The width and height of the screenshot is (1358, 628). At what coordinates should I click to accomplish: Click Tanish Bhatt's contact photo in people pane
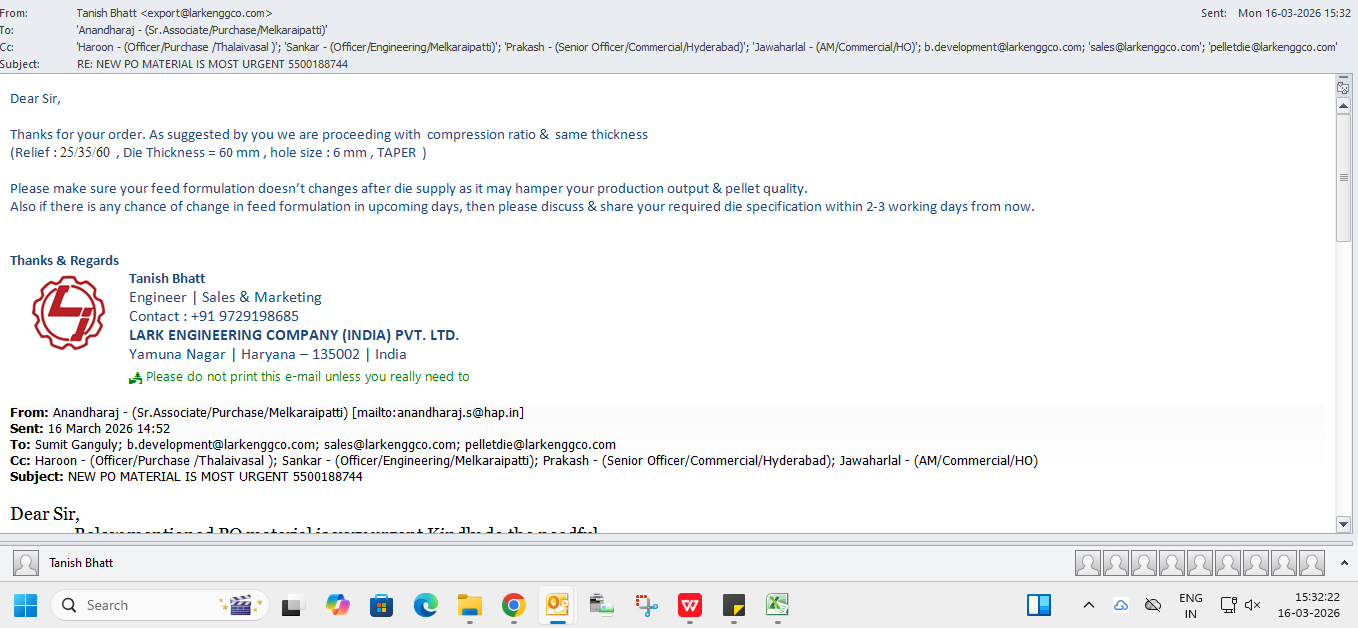coord(26,563)
